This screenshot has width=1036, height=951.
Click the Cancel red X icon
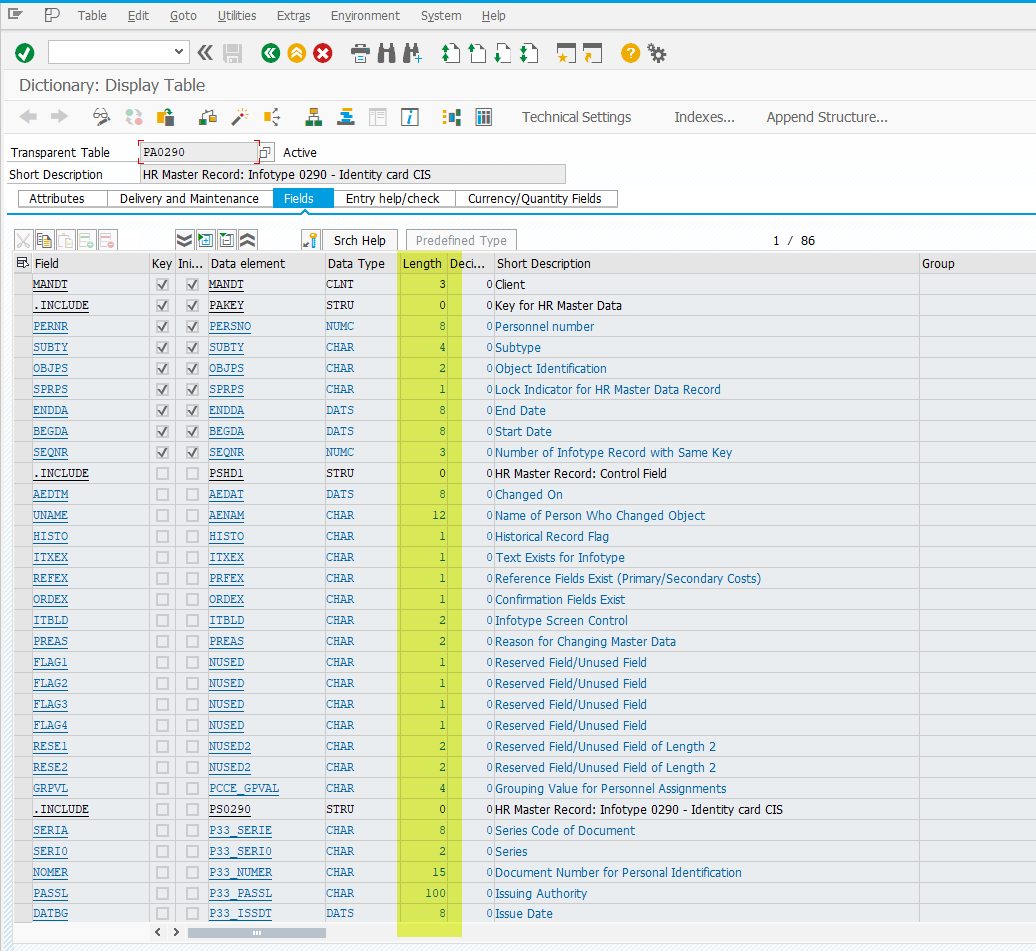[322, 54]
